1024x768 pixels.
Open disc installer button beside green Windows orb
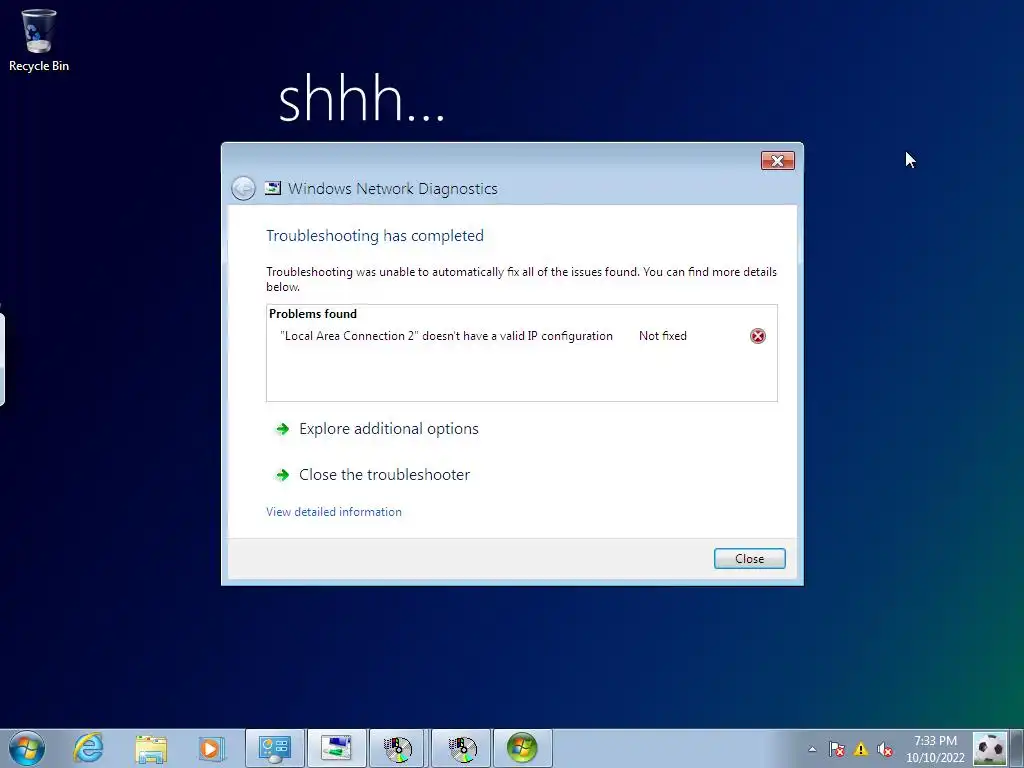click(x=461, y=748)
